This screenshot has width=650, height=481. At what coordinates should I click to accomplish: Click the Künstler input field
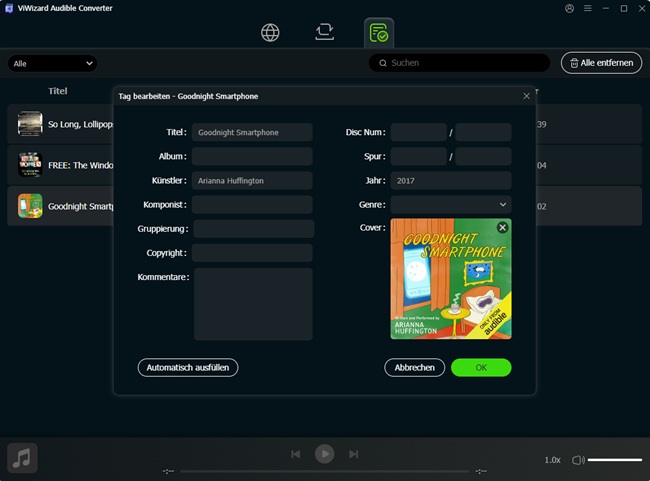pos(252,180)
